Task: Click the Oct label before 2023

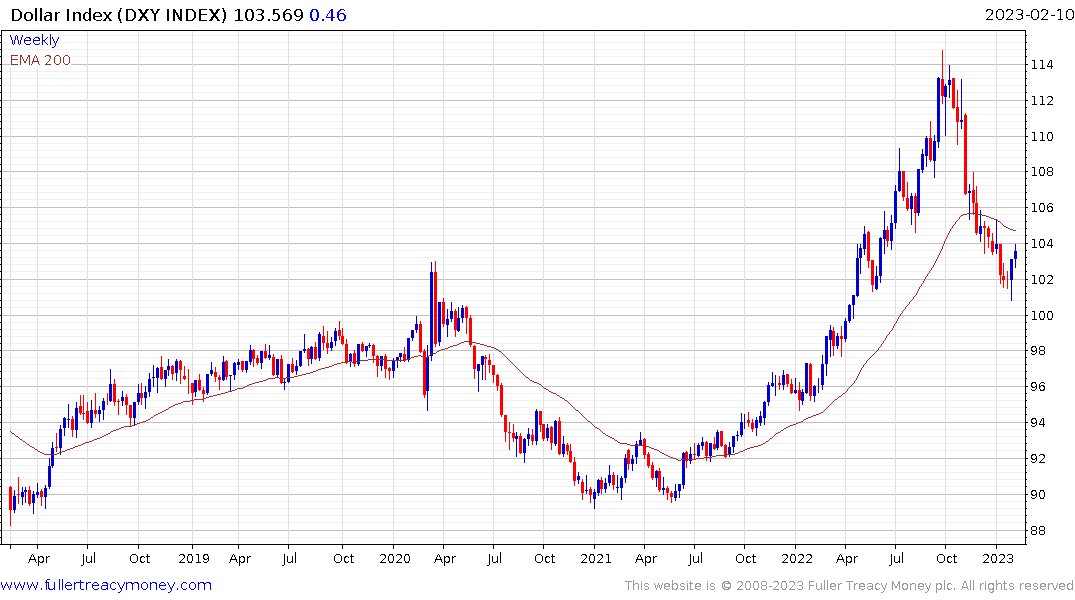Action: [x=946, y=558]
